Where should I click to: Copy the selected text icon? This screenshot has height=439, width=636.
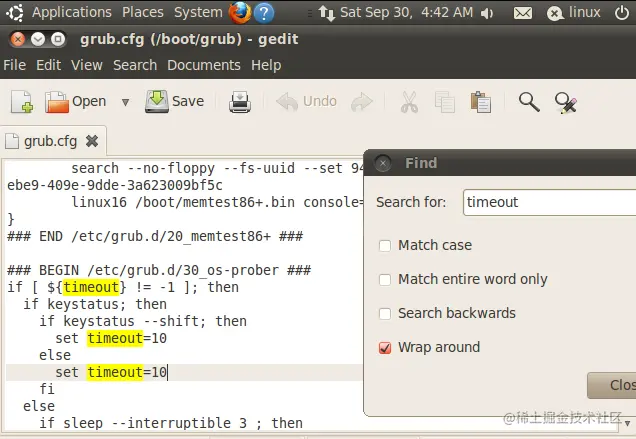445,101
